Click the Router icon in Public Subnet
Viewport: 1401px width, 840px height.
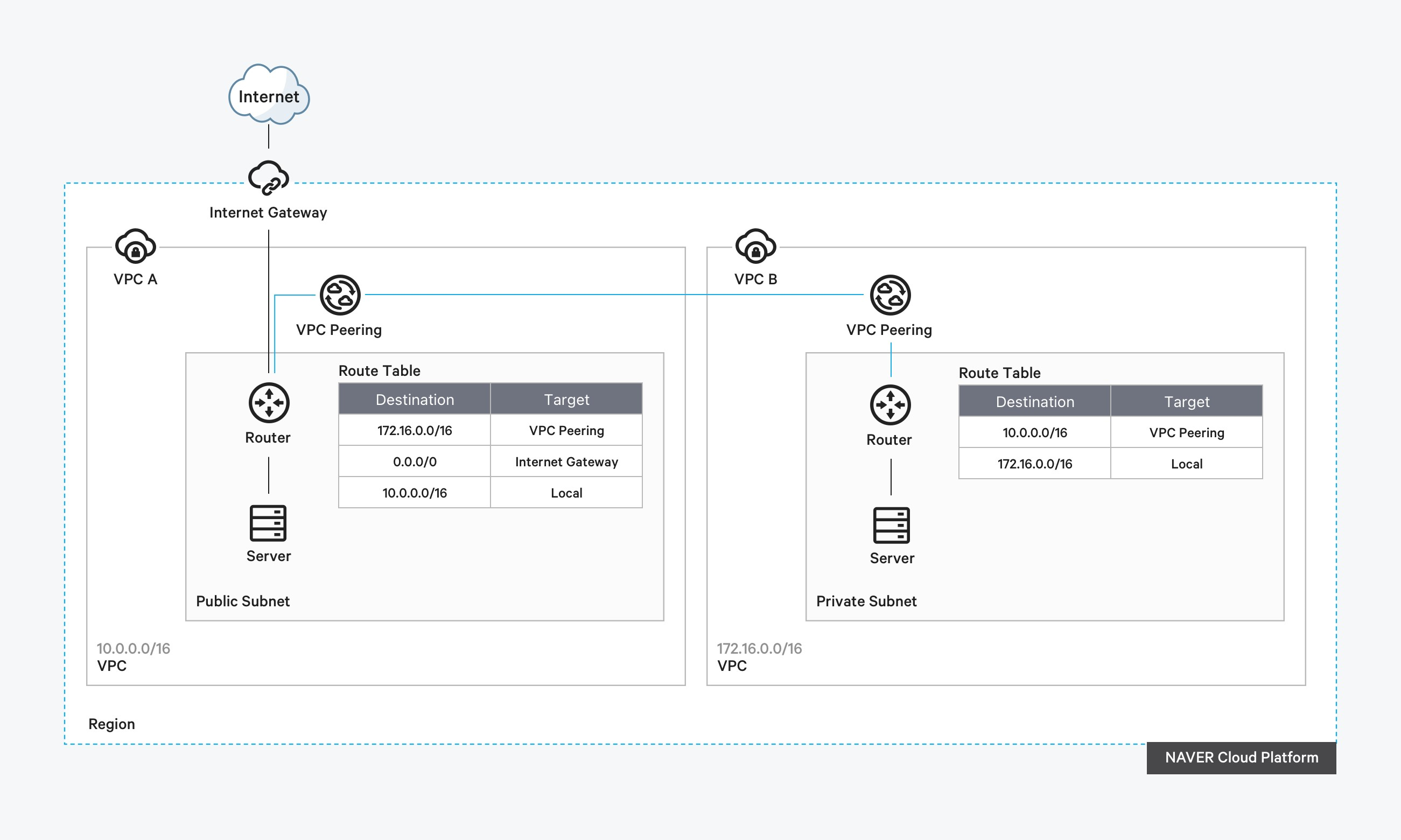269,403
